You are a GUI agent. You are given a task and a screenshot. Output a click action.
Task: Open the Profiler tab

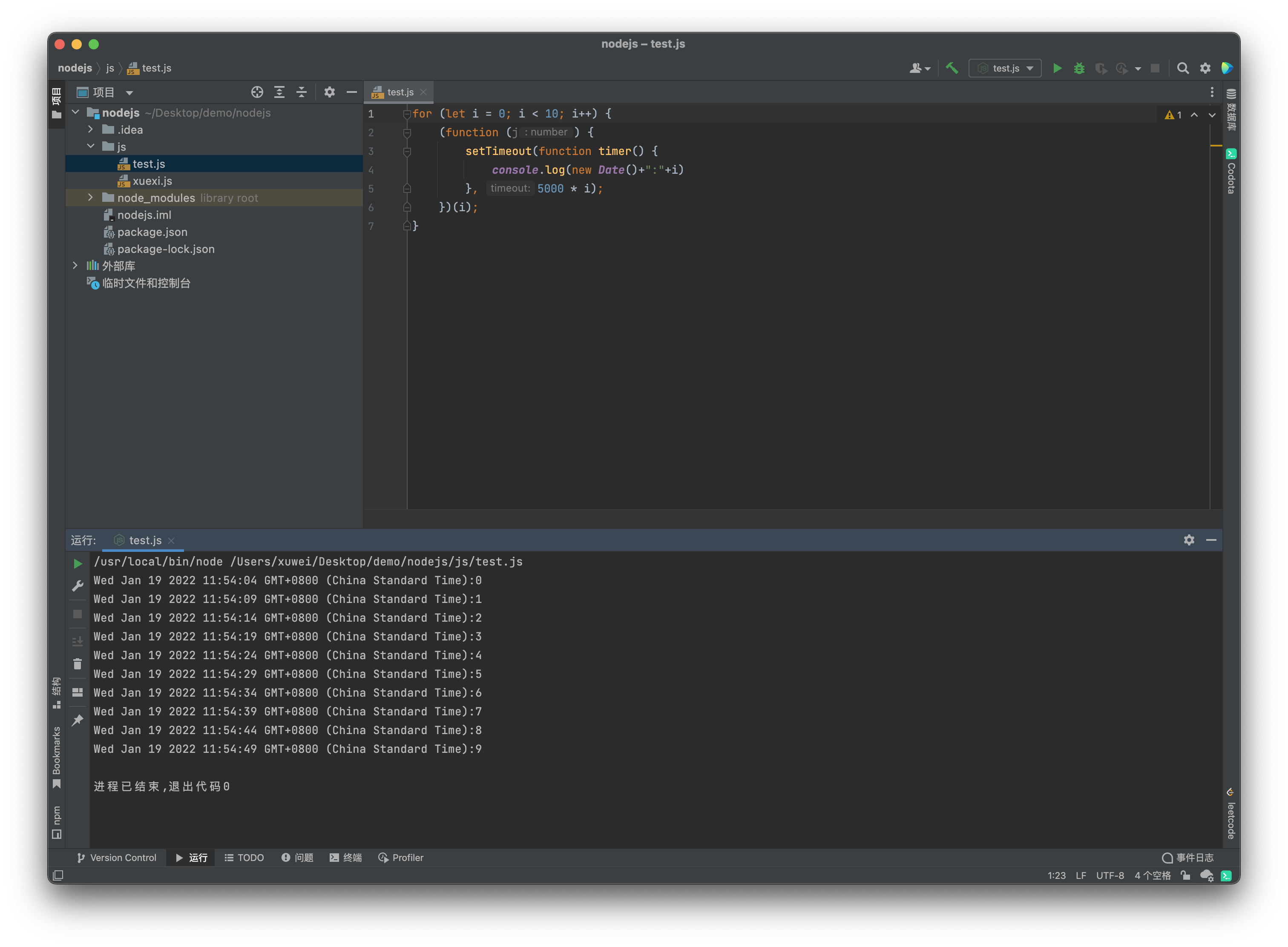tap(401, 858)
